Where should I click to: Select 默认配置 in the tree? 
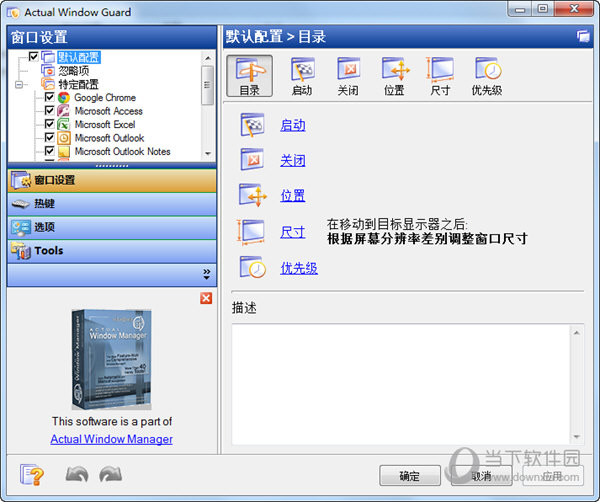79,57
